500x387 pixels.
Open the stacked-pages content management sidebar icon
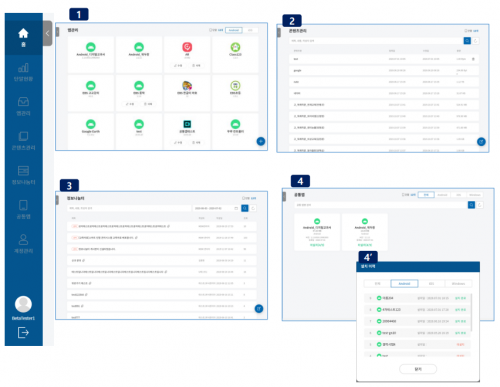(x=23, y=141)
